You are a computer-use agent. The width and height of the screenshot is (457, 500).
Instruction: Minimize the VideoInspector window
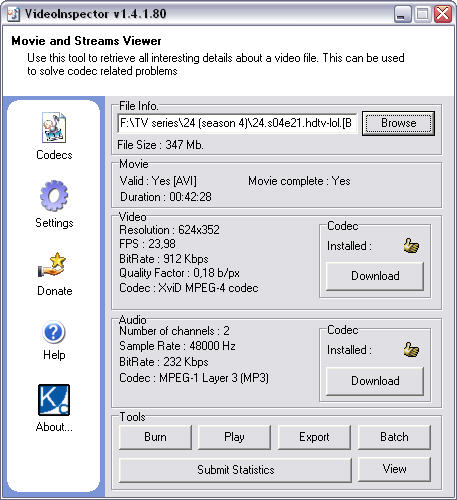coord(403,14)
